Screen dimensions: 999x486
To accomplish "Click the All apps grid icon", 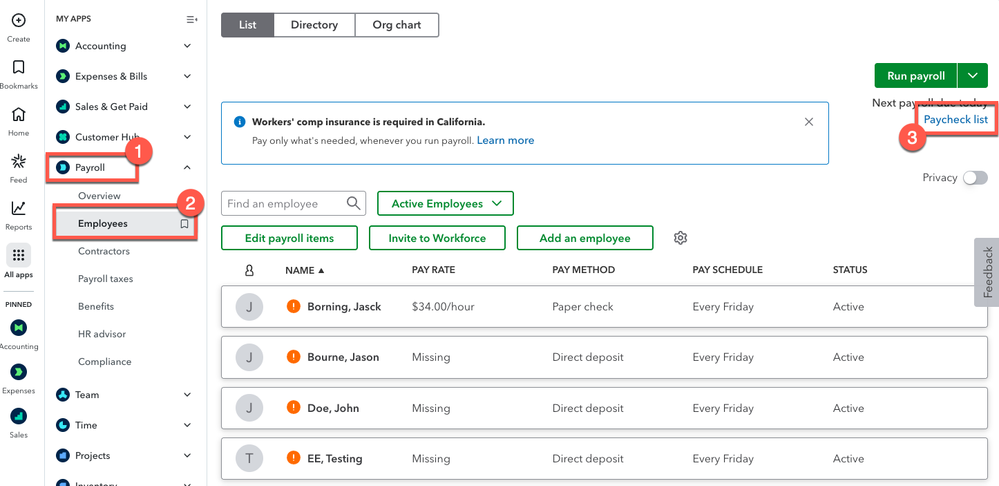I will coord(18,256).
